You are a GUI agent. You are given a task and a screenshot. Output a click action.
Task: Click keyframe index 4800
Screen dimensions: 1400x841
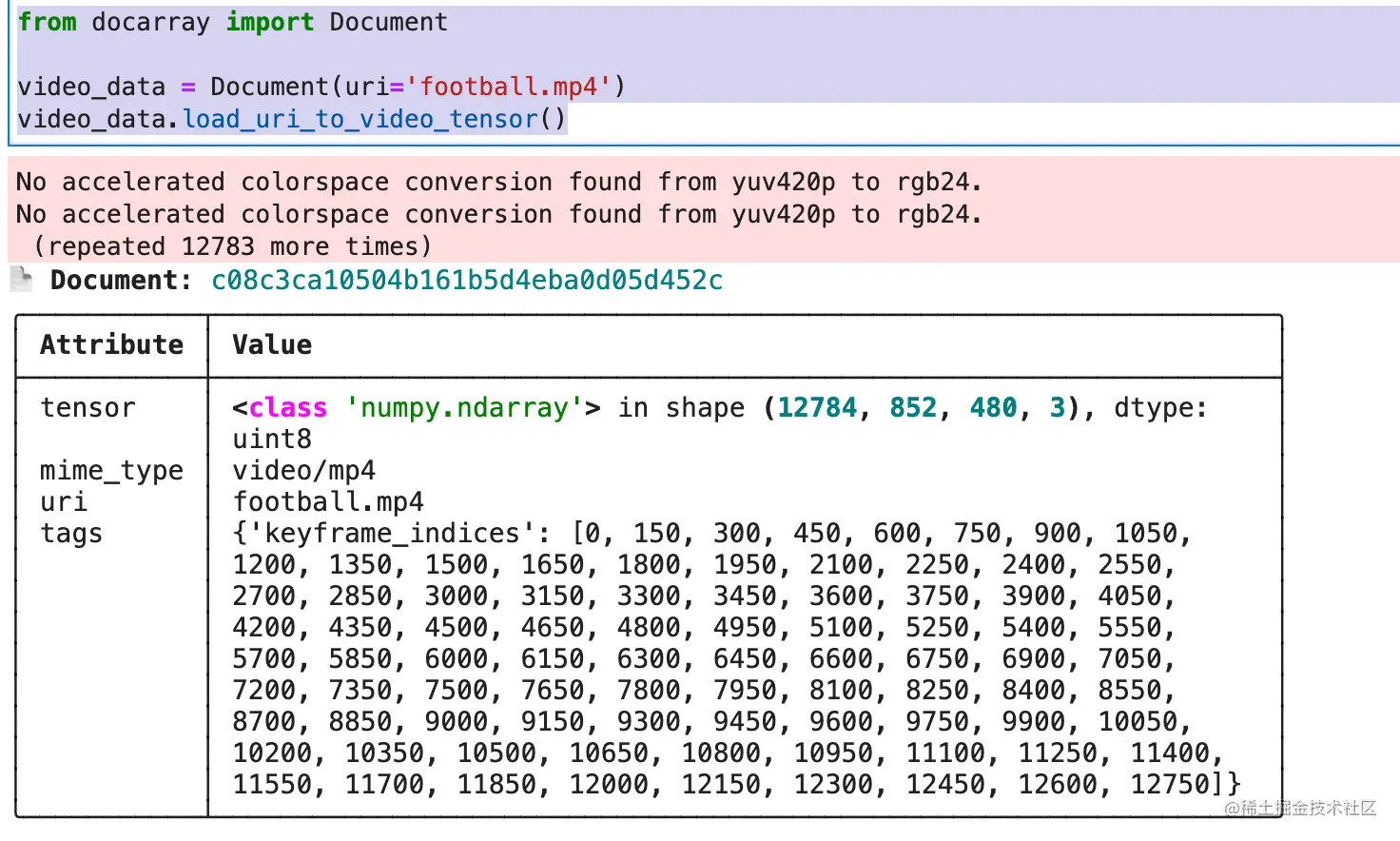[x=649, y=628]
